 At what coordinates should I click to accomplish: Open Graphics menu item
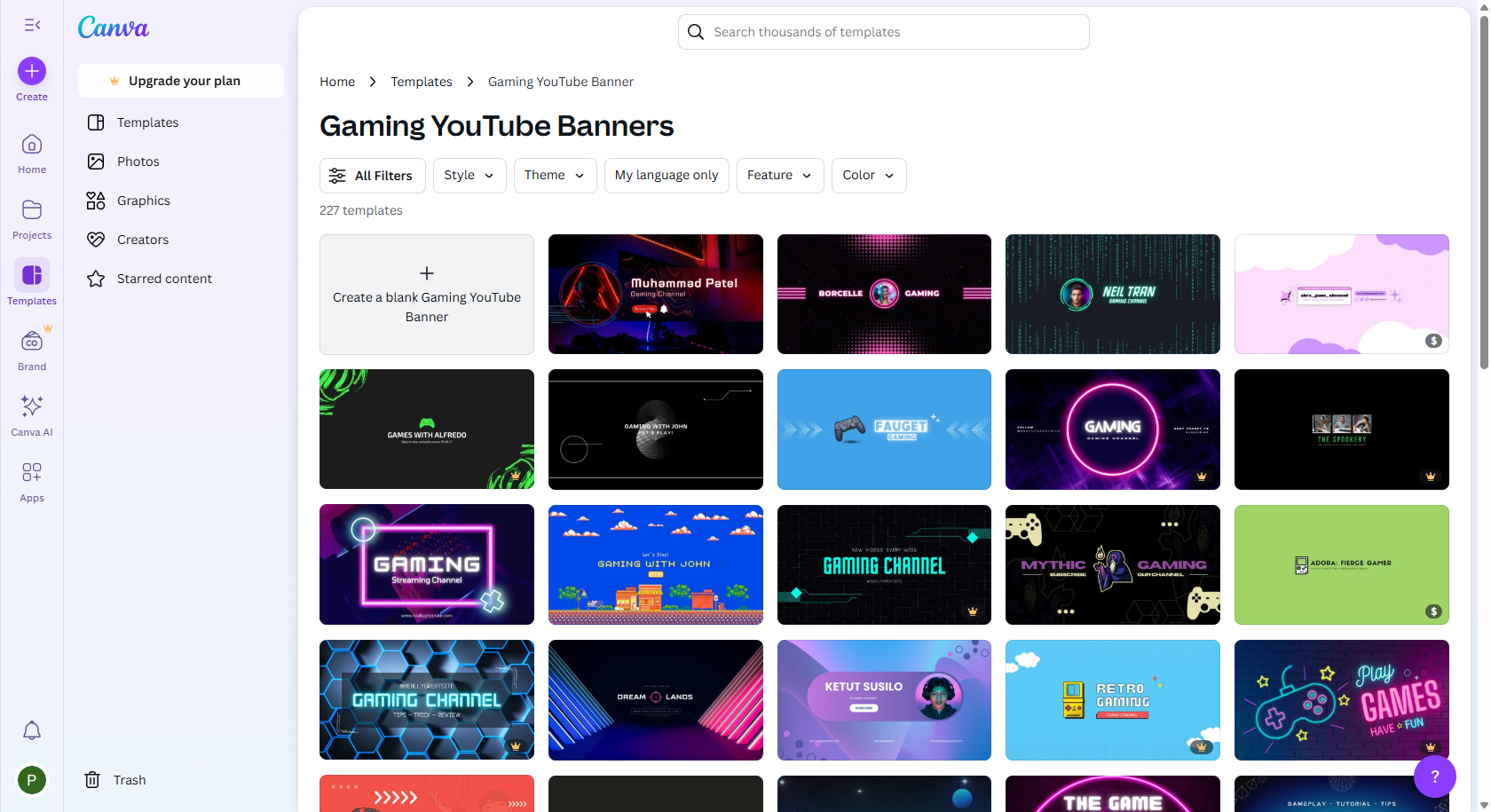[x=181, y=201]
